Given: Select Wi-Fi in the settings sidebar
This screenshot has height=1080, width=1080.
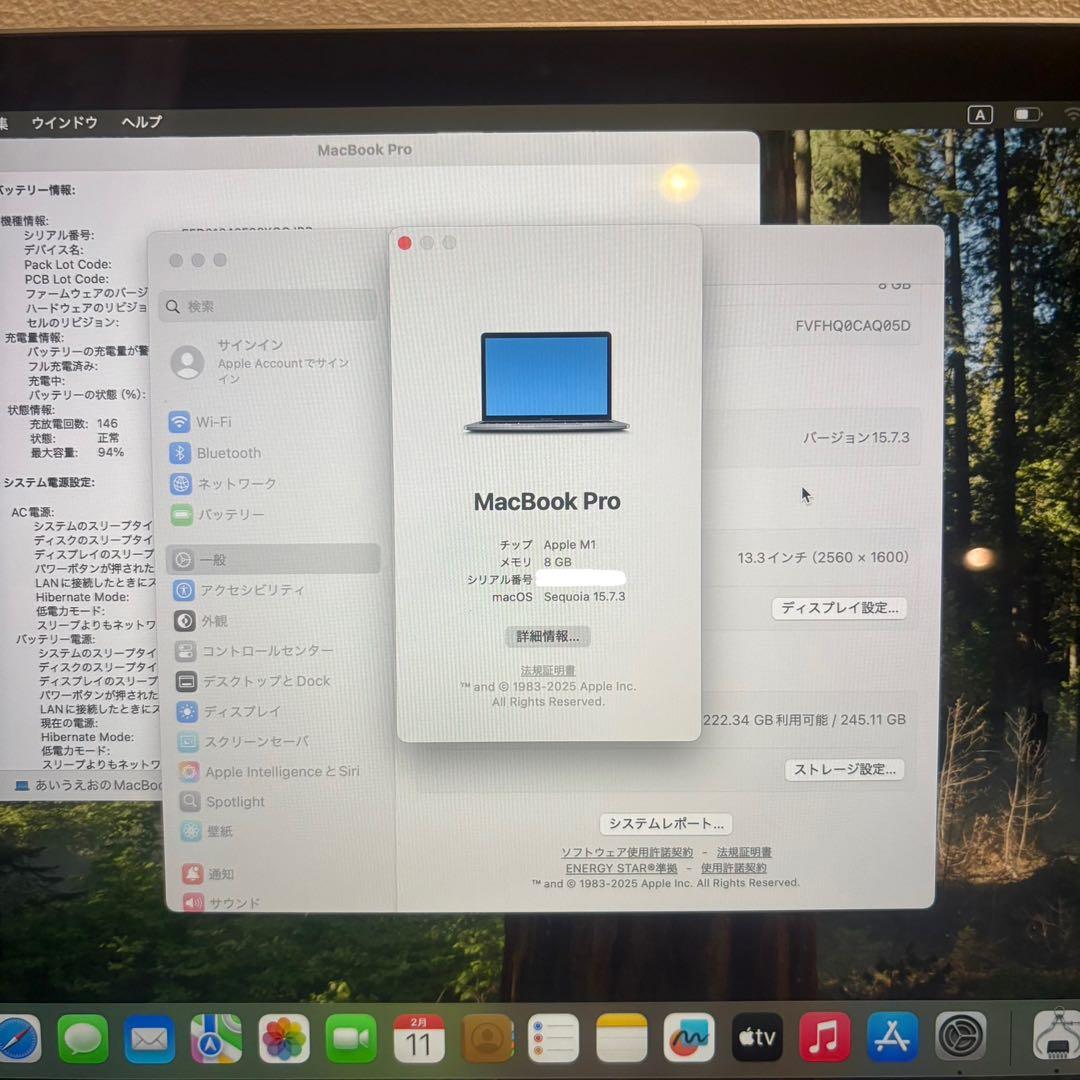Looking at the screenshot, I should pyautogui.click(x=215, y=422).
